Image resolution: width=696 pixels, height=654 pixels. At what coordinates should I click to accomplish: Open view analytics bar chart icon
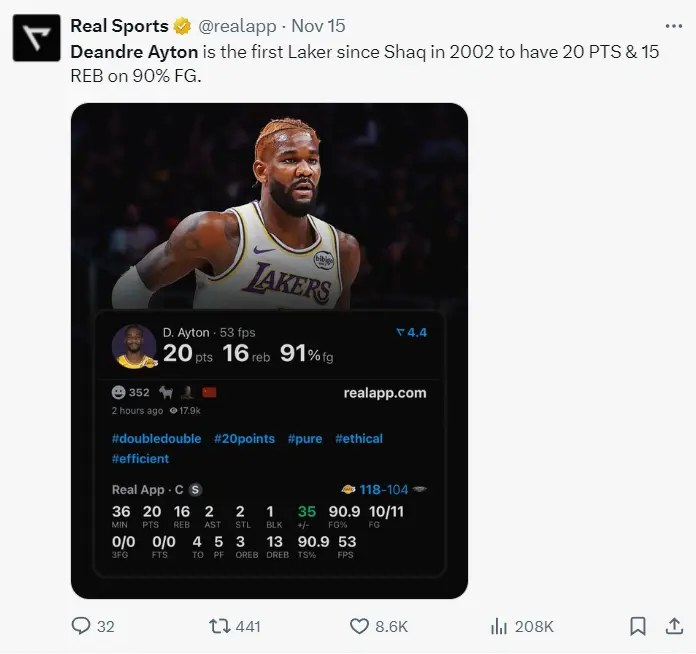[x=499, y=626]
